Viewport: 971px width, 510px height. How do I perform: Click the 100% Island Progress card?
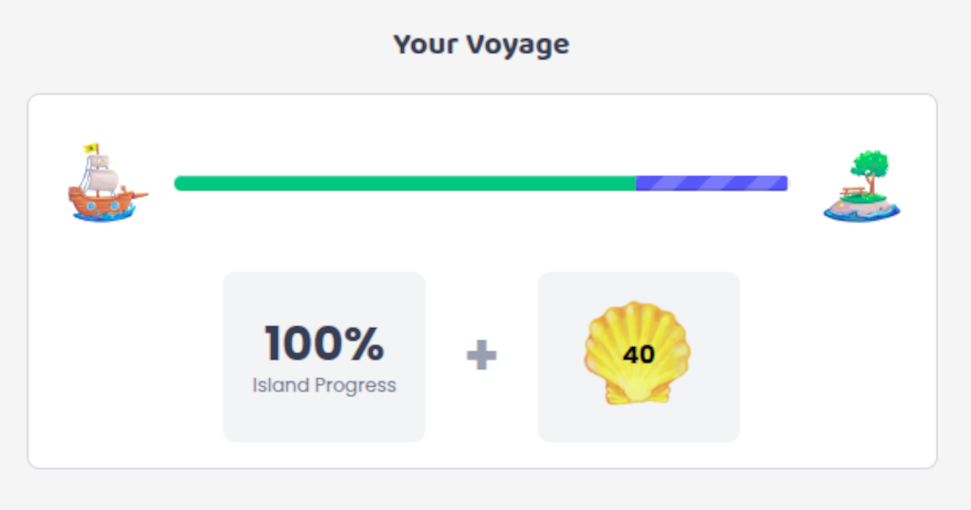tap(324, 357)
